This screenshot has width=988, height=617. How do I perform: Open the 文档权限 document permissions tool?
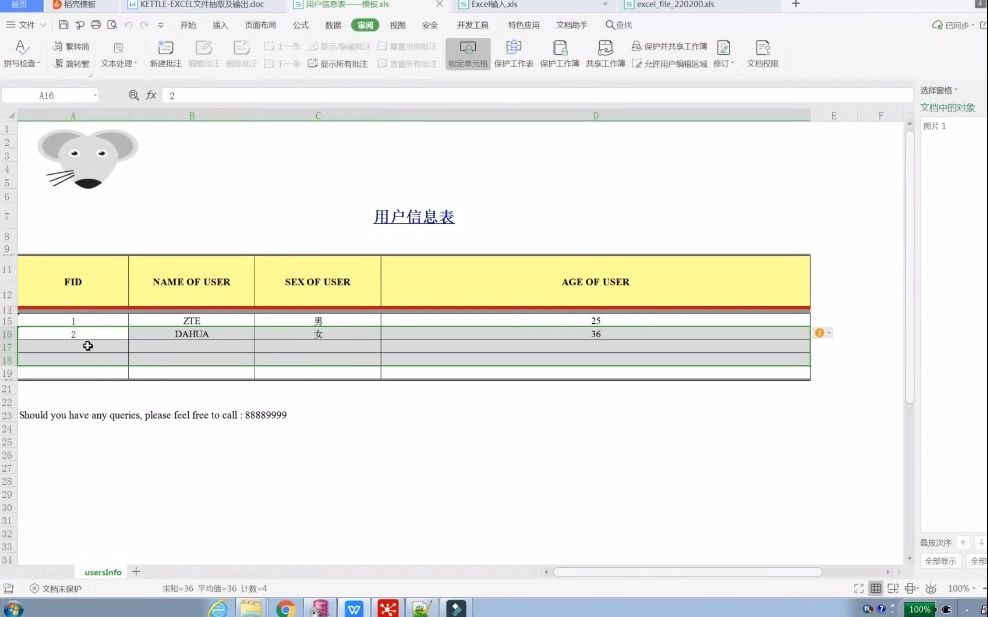tap(763, 55)
